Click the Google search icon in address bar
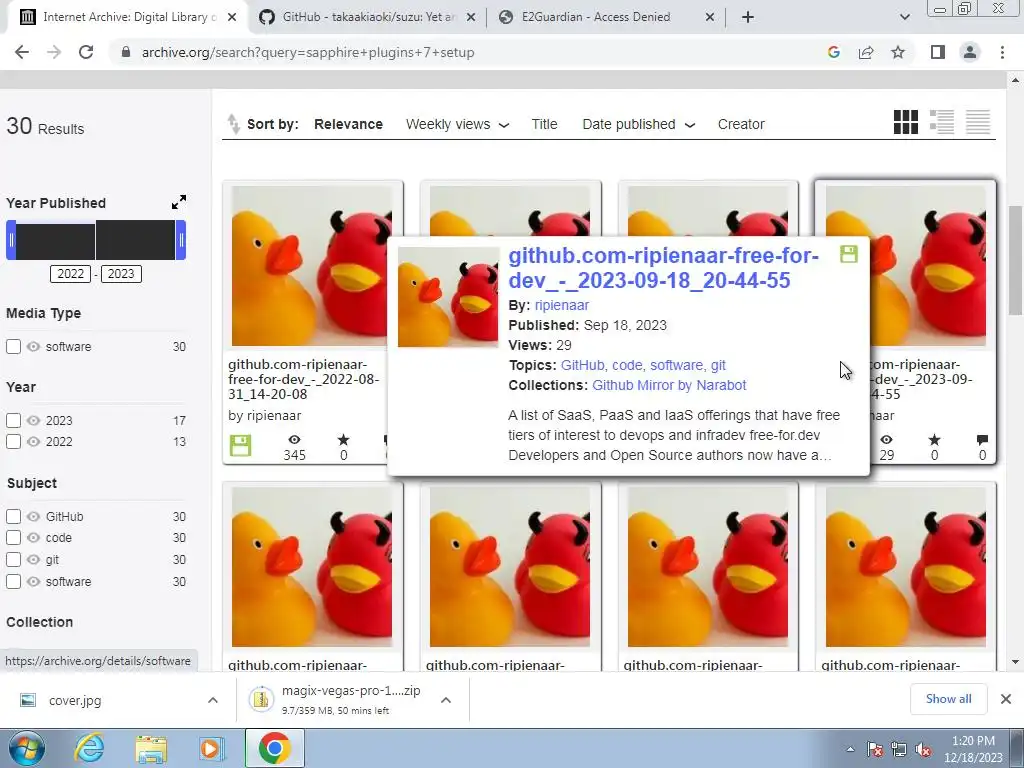This screenshot has width=1024, height=768. pyautogui.click(x=833, y=52)
